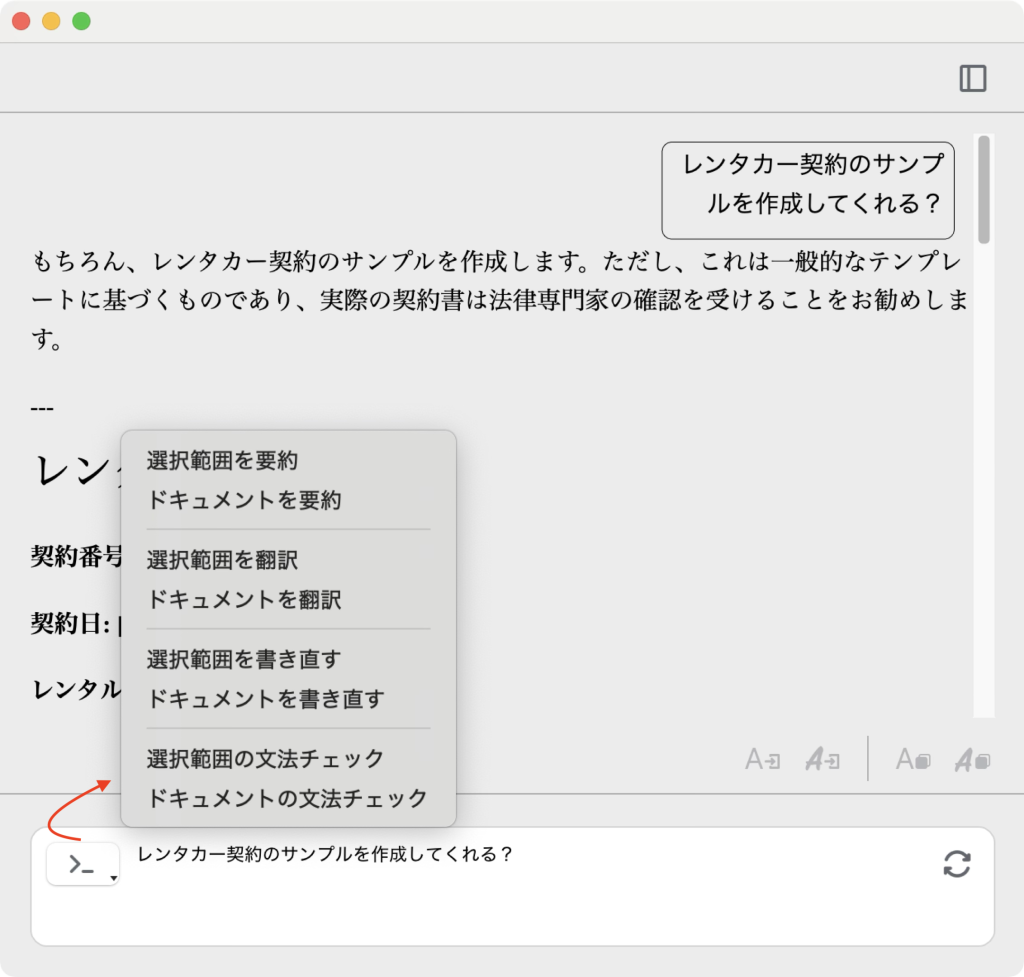This screenshot has width=1024, height=977.
Task: Open the prompt command dropdown button
Action: (x=83, y=865)
